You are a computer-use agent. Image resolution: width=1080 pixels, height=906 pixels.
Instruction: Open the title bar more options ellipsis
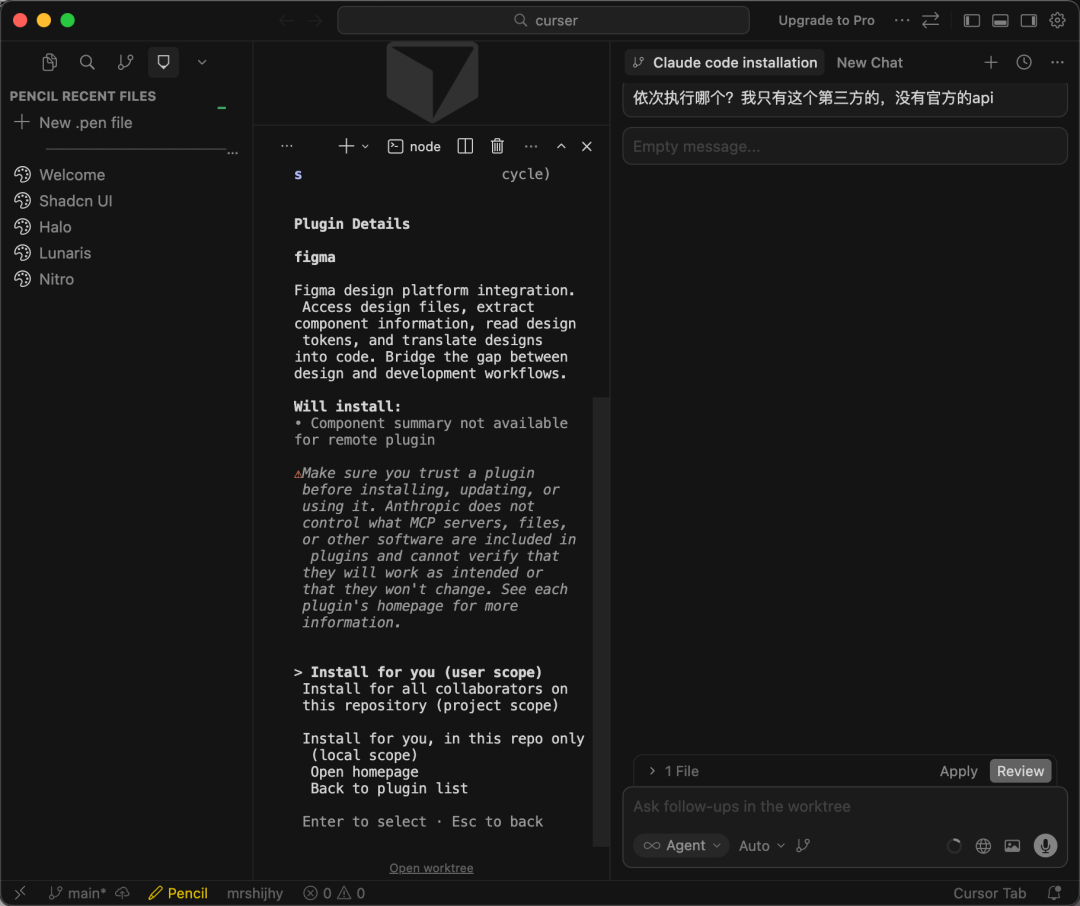point(902,20)
